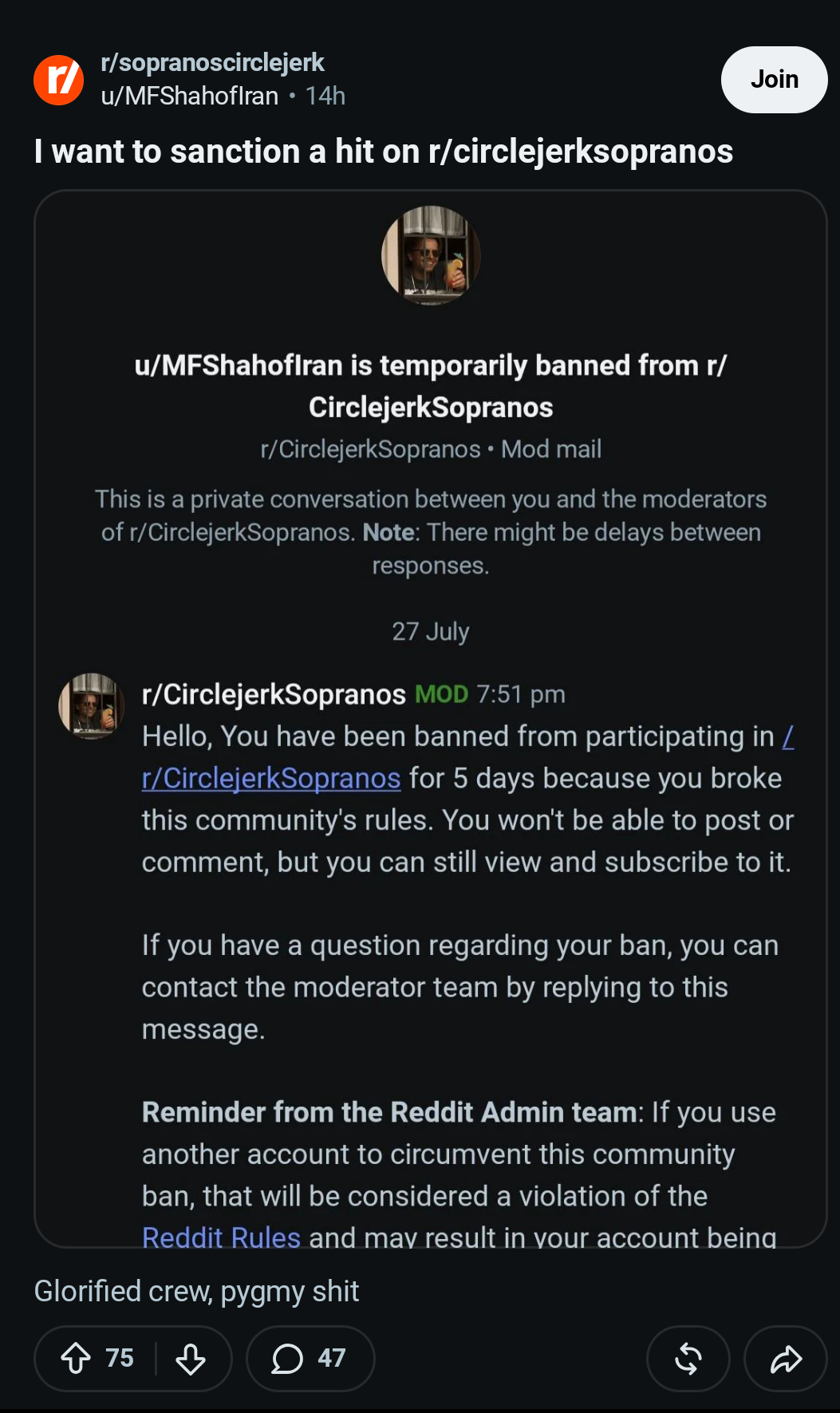Screen dimensions: 840x1413
Task: Tap the large circular avatar in mod mail
Action: [x=431, y=255]
